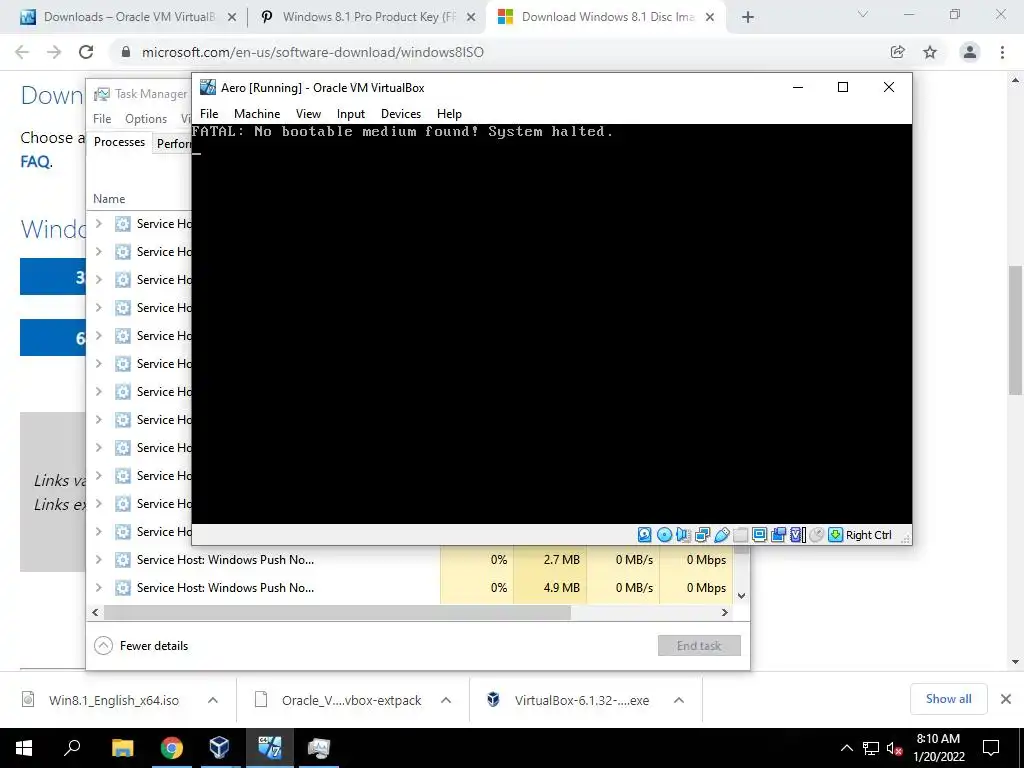Click the Right Ctrl host key label
Viewport: 1024px width, 768px height.
869,535
